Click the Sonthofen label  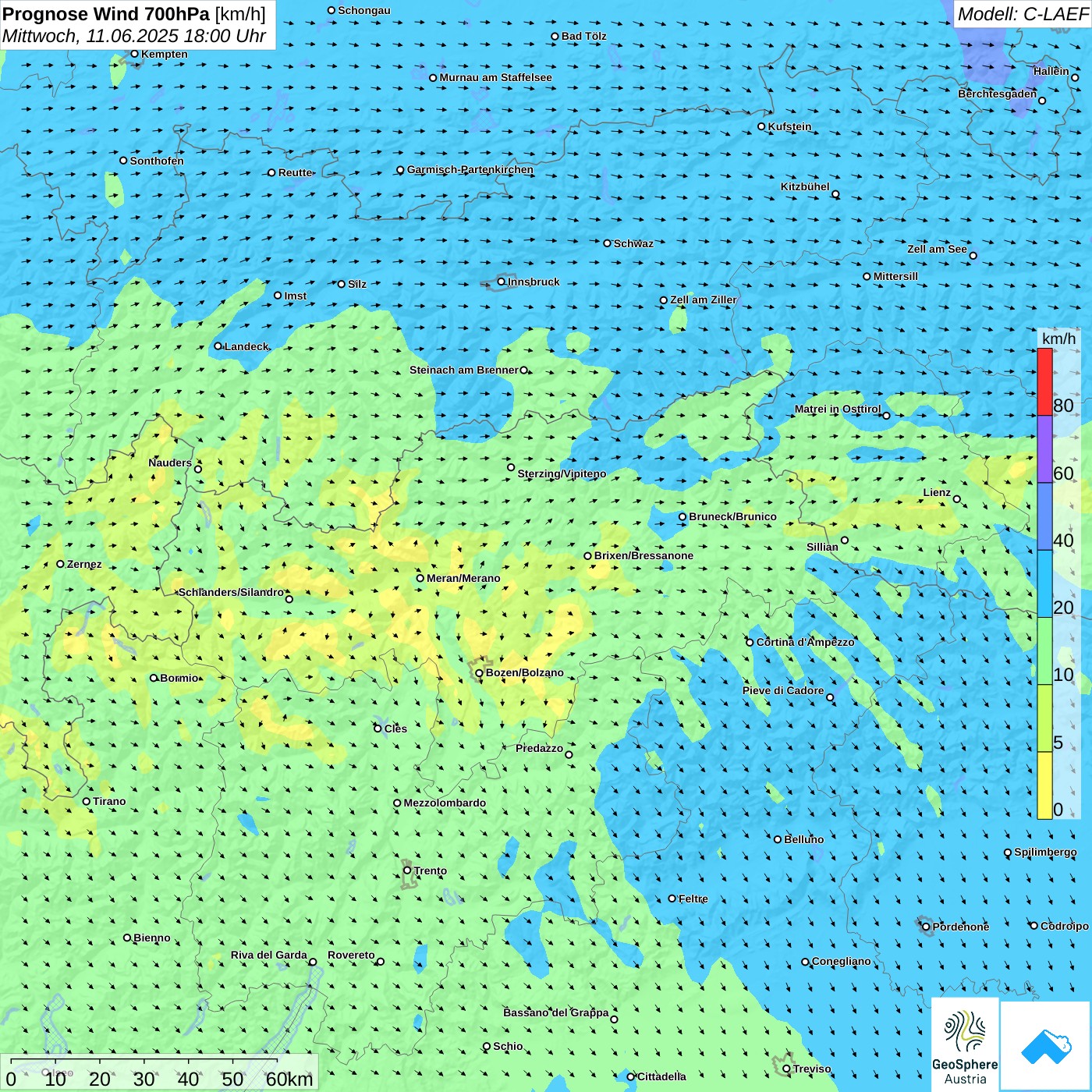[x=157, y=161]
